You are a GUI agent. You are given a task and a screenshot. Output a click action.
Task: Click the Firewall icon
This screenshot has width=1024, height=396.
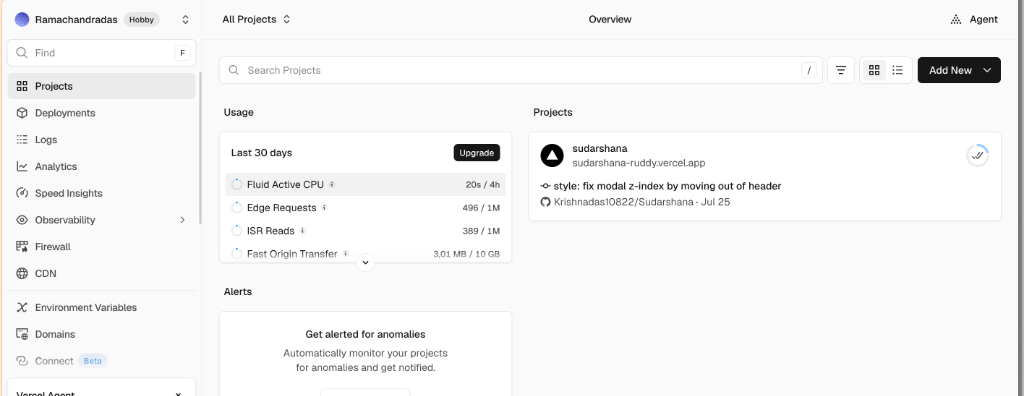22,247
